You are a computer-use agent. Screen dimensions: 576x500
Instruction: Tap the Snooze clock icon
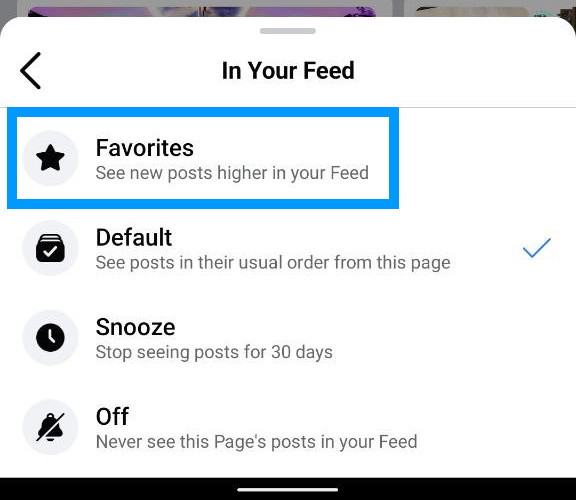pyautogui.click(x=50, y=337)
